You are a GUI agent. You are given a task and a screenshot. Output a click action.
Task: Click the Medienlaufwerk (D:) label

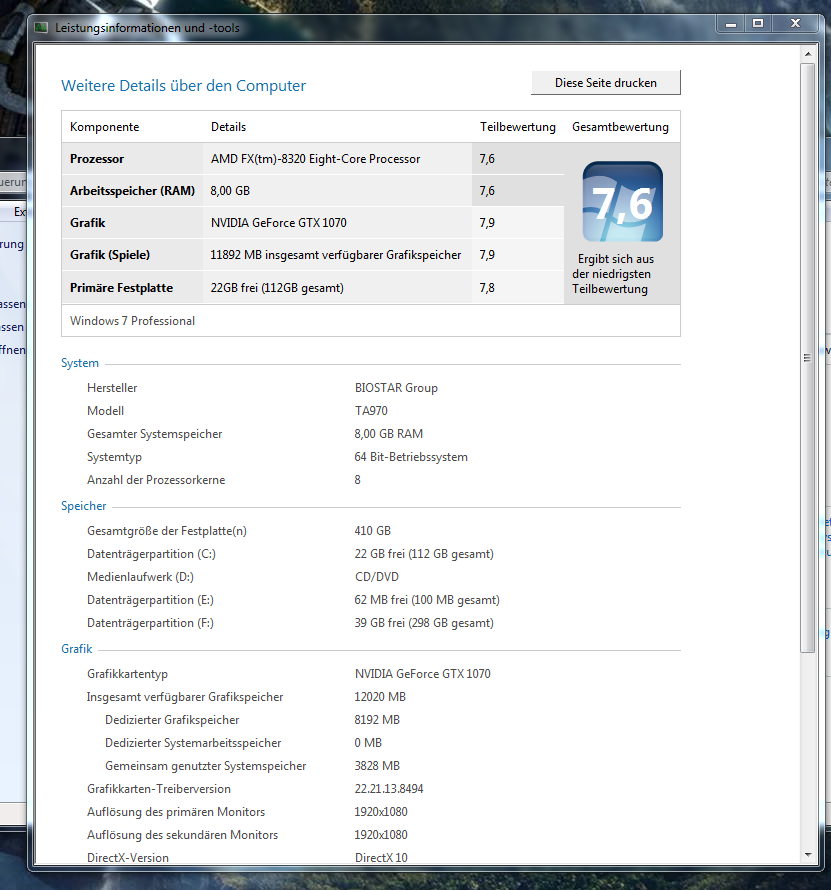[x=140, y=577]
